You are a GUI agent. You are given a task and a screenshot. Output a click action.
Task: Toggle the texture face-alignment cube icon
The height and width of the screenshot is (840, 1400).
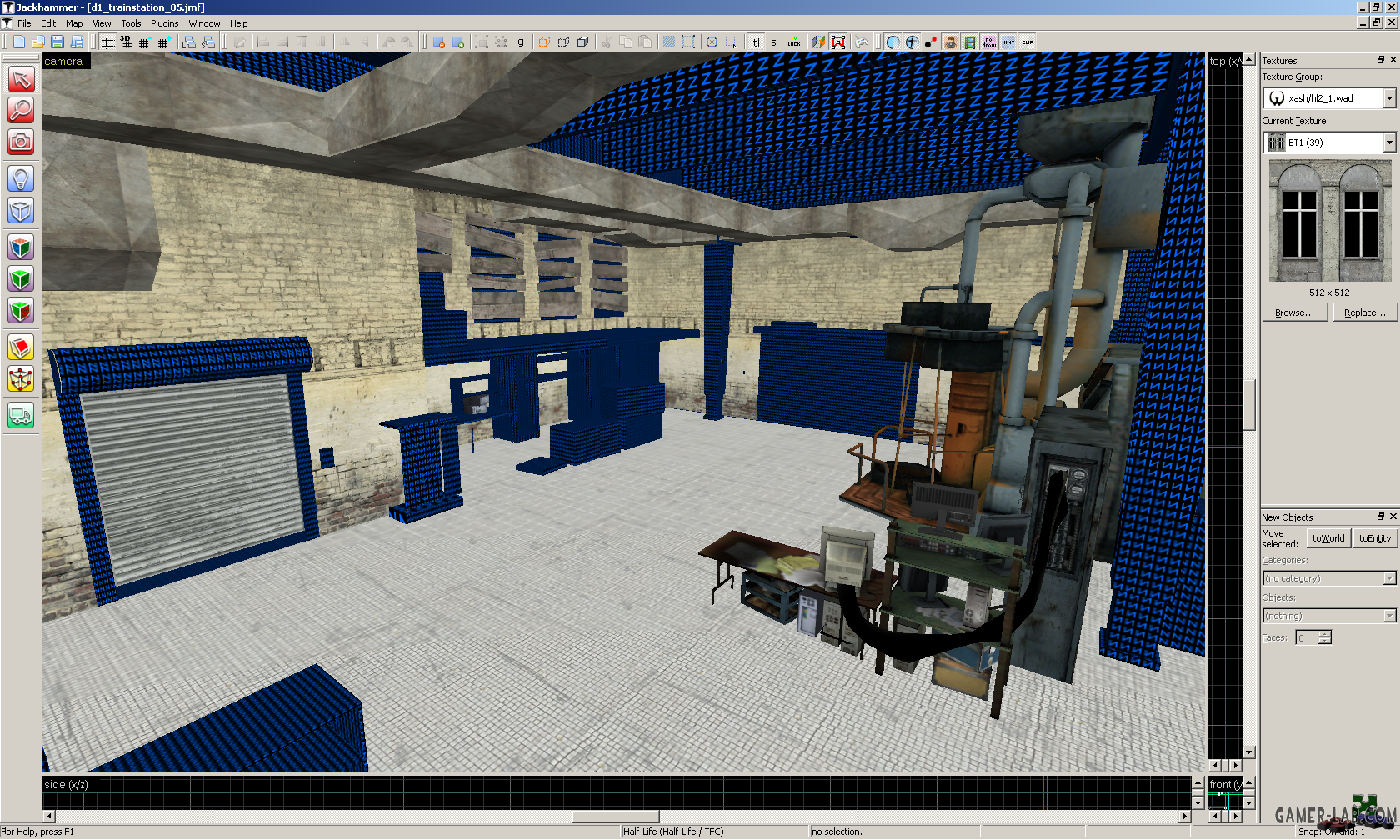pyautogui.click(x=818, y=42)
